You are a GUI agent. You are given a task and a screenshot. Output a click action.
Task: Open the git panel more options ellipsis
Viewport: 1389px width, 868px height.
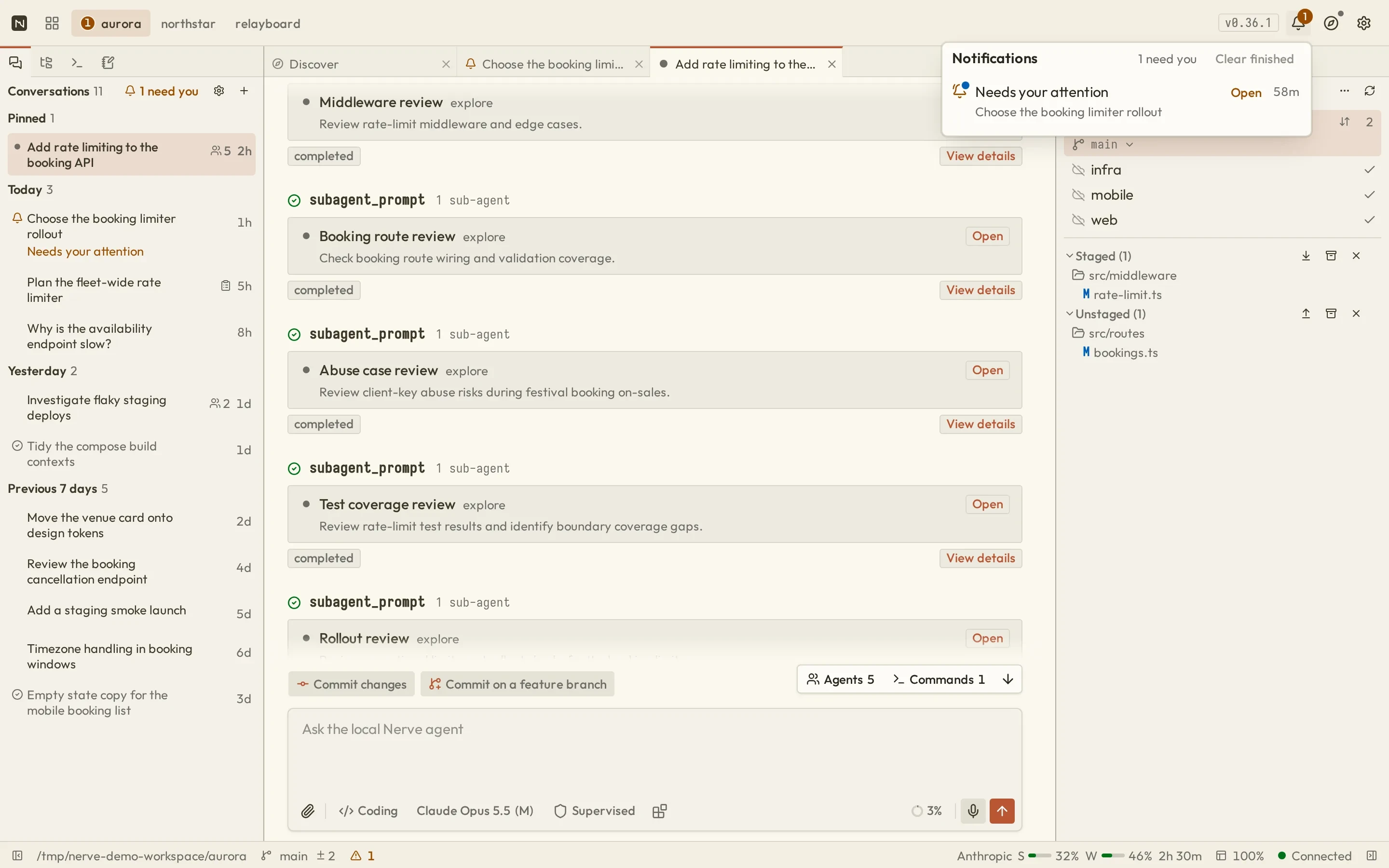(x=1345, y=91)
